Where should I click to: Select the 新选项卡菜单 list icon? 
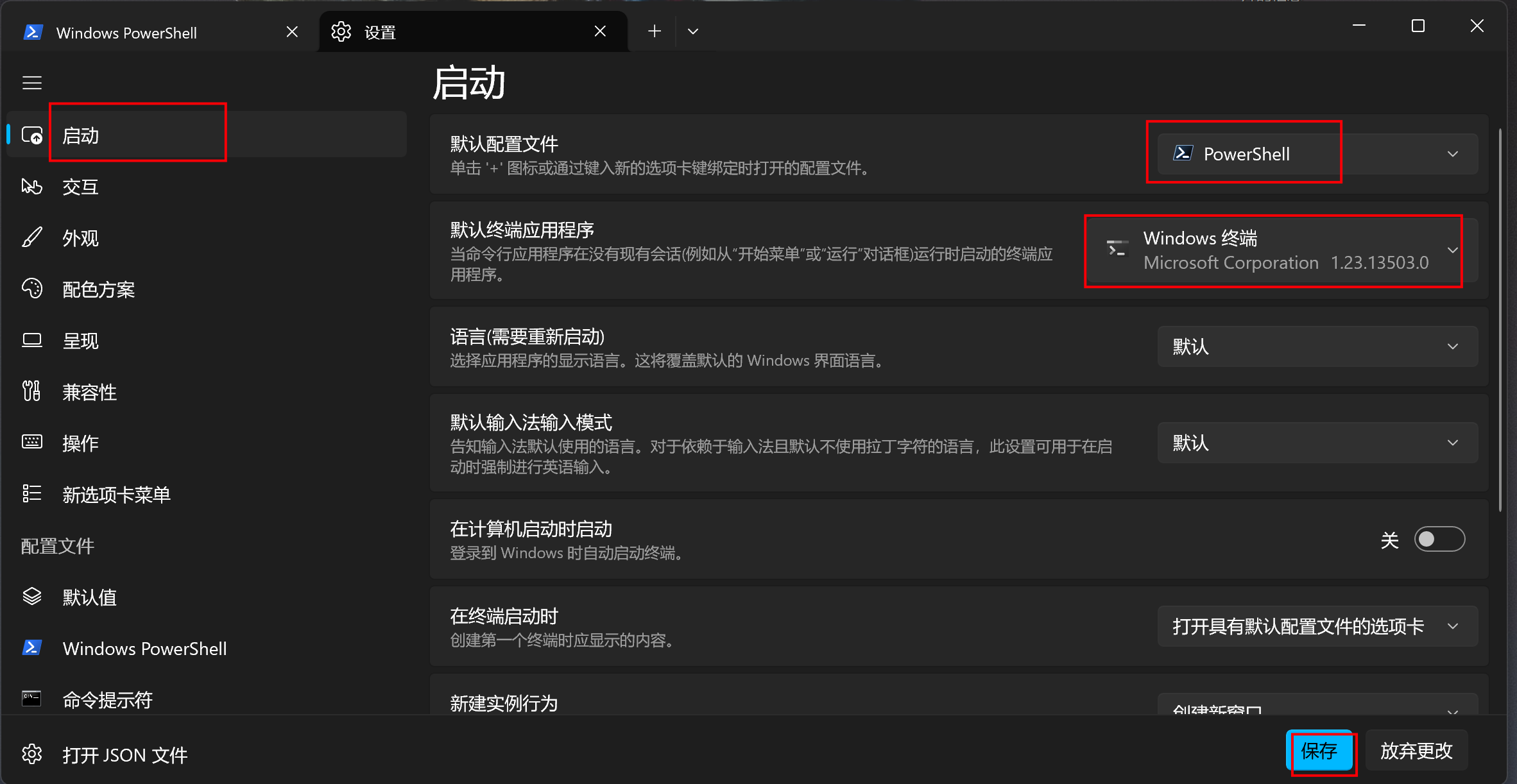31,493
